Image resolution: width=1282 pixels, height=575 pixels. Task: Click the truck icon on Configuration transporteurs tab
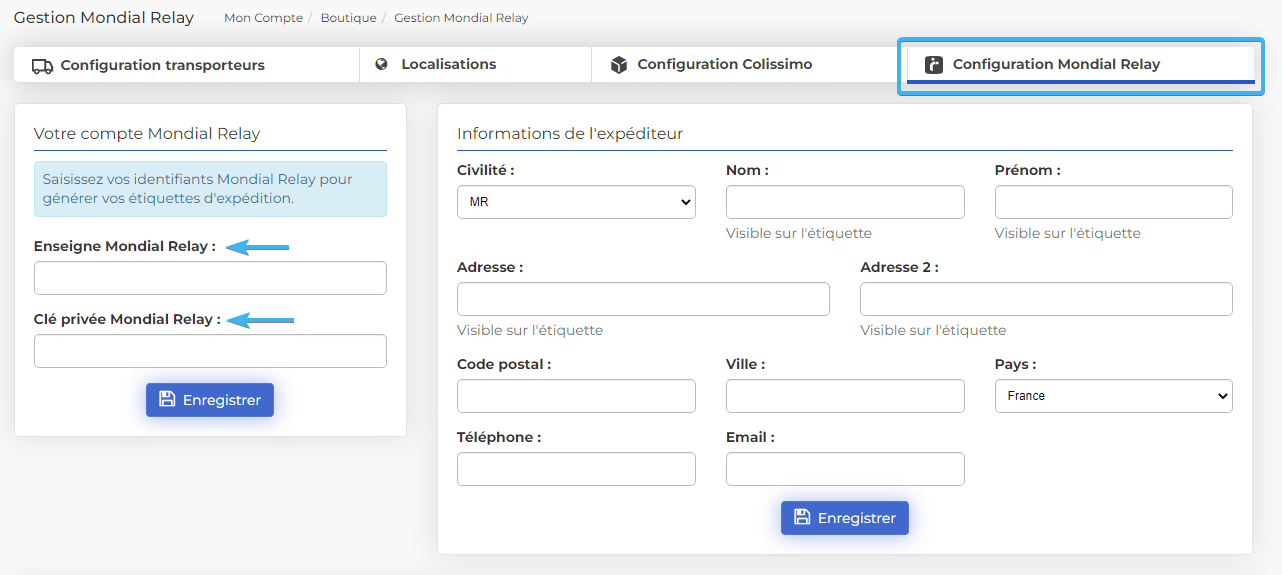click(42, 66)
